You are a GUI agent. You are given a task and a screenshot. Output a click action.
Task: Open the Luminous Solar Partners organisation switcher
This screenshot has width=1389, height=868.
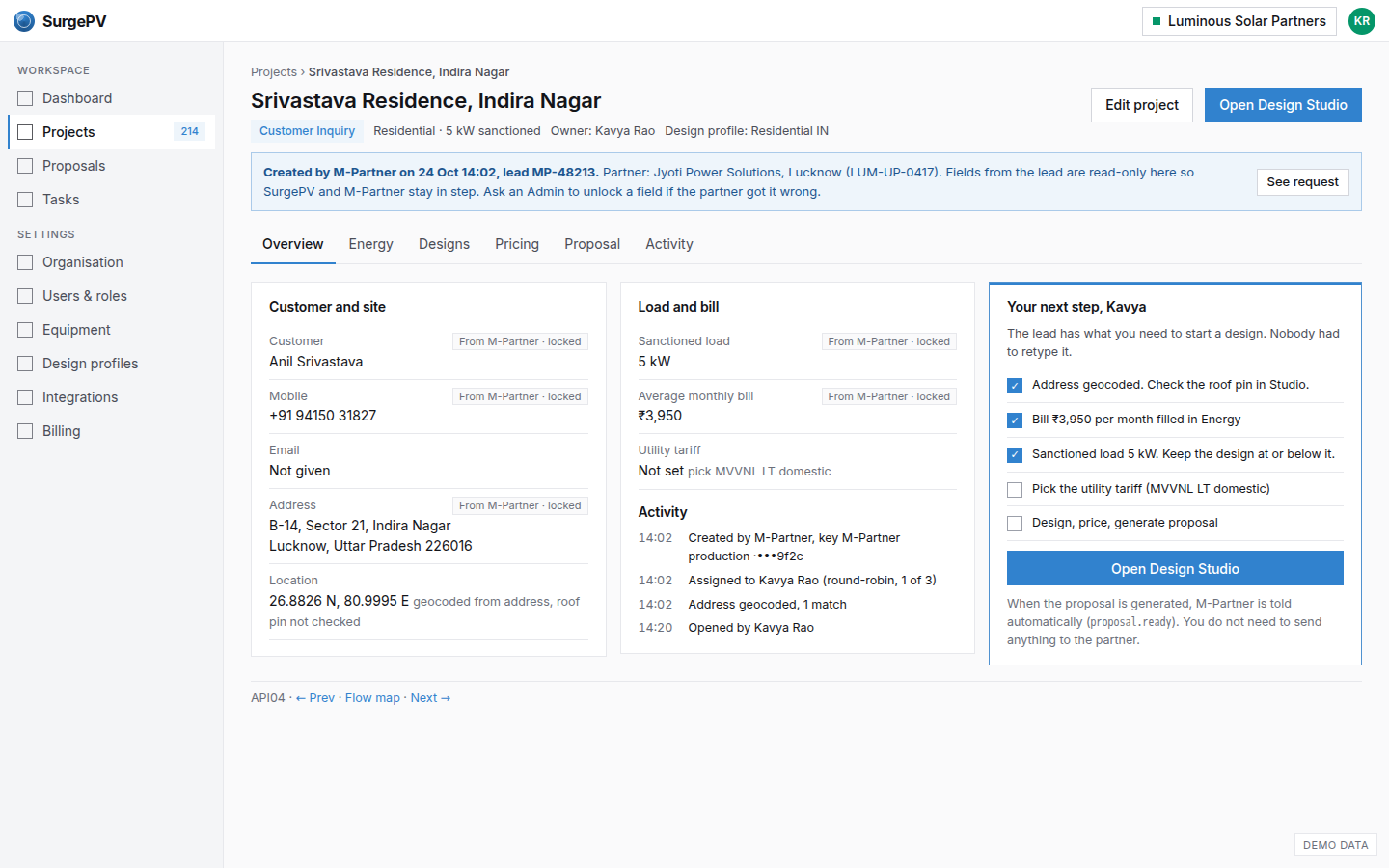1239,21
